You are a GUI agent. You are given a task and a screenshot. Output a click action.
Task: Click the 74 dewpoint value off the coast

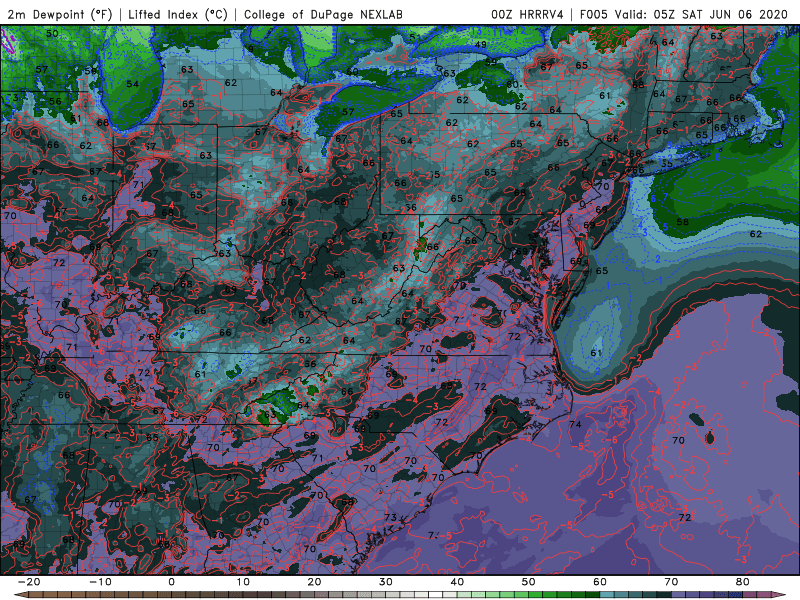(575, 424)
